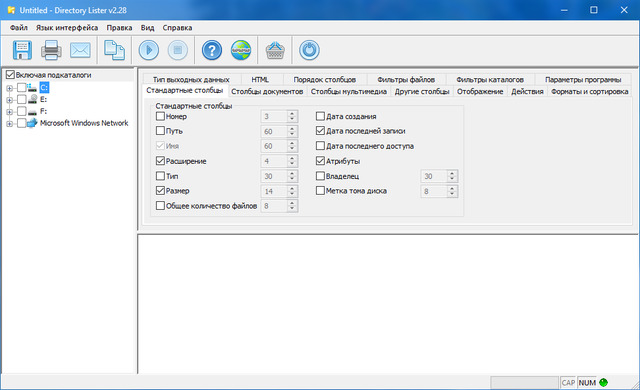Expand the C: drive tree node
Viewport: 640px width, 390px height.
click(9, 88)
